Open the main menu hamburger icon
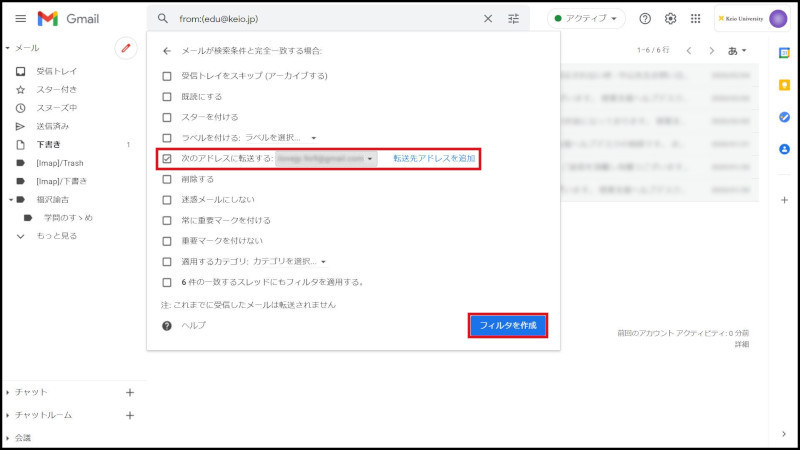This screenshot has height=450, width=800. coord(20,19)
